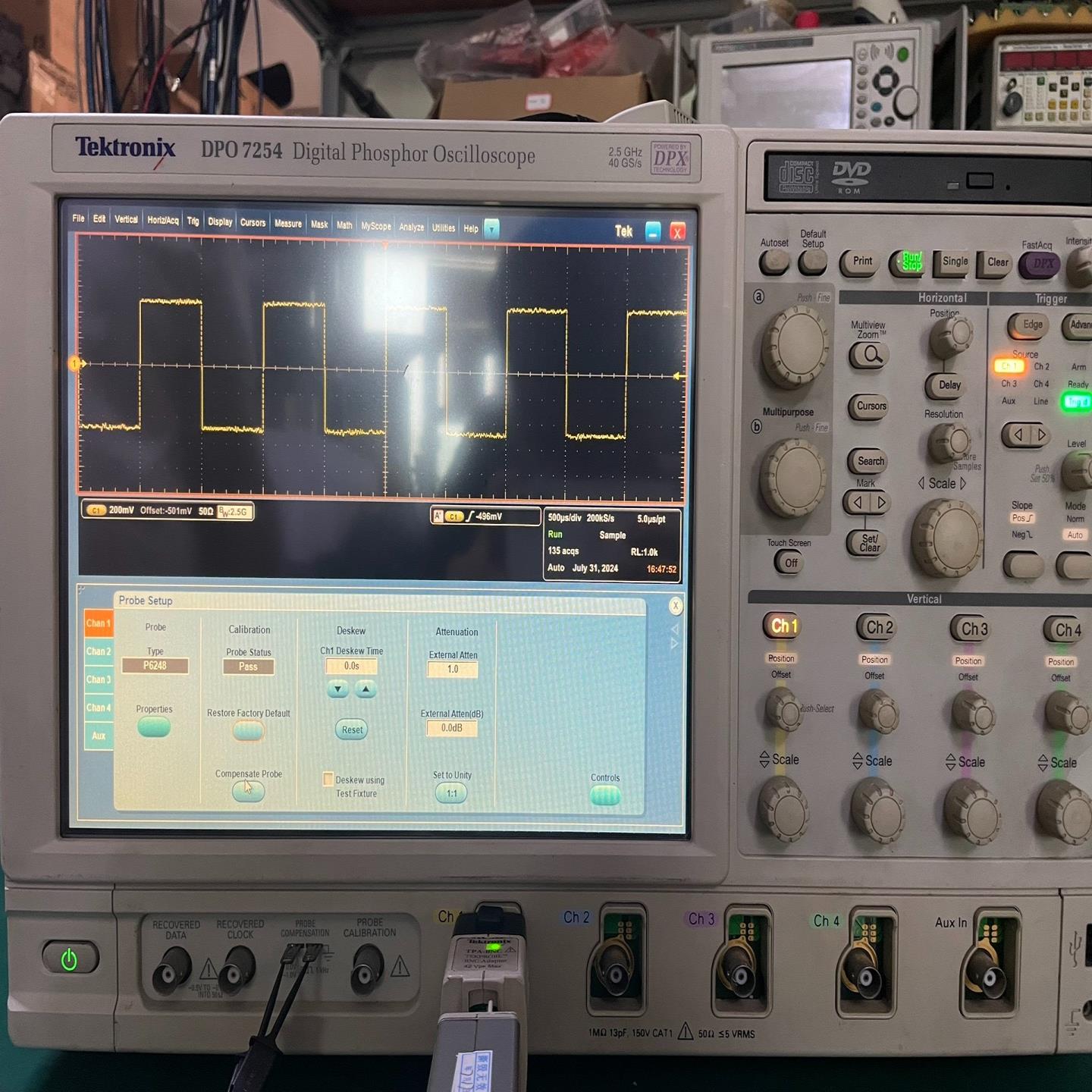Open the Mask menu

point(319,224)
